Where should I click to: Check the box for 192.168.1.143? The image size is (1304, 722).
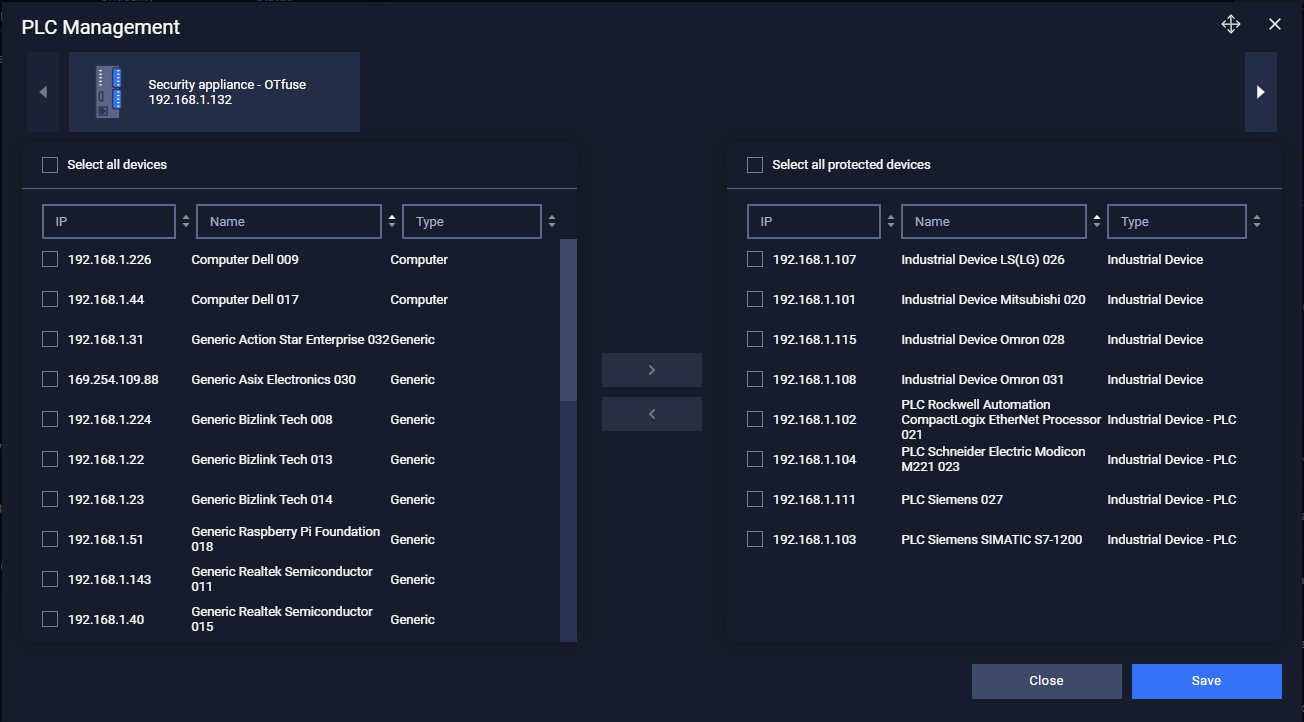coord(50,579)
